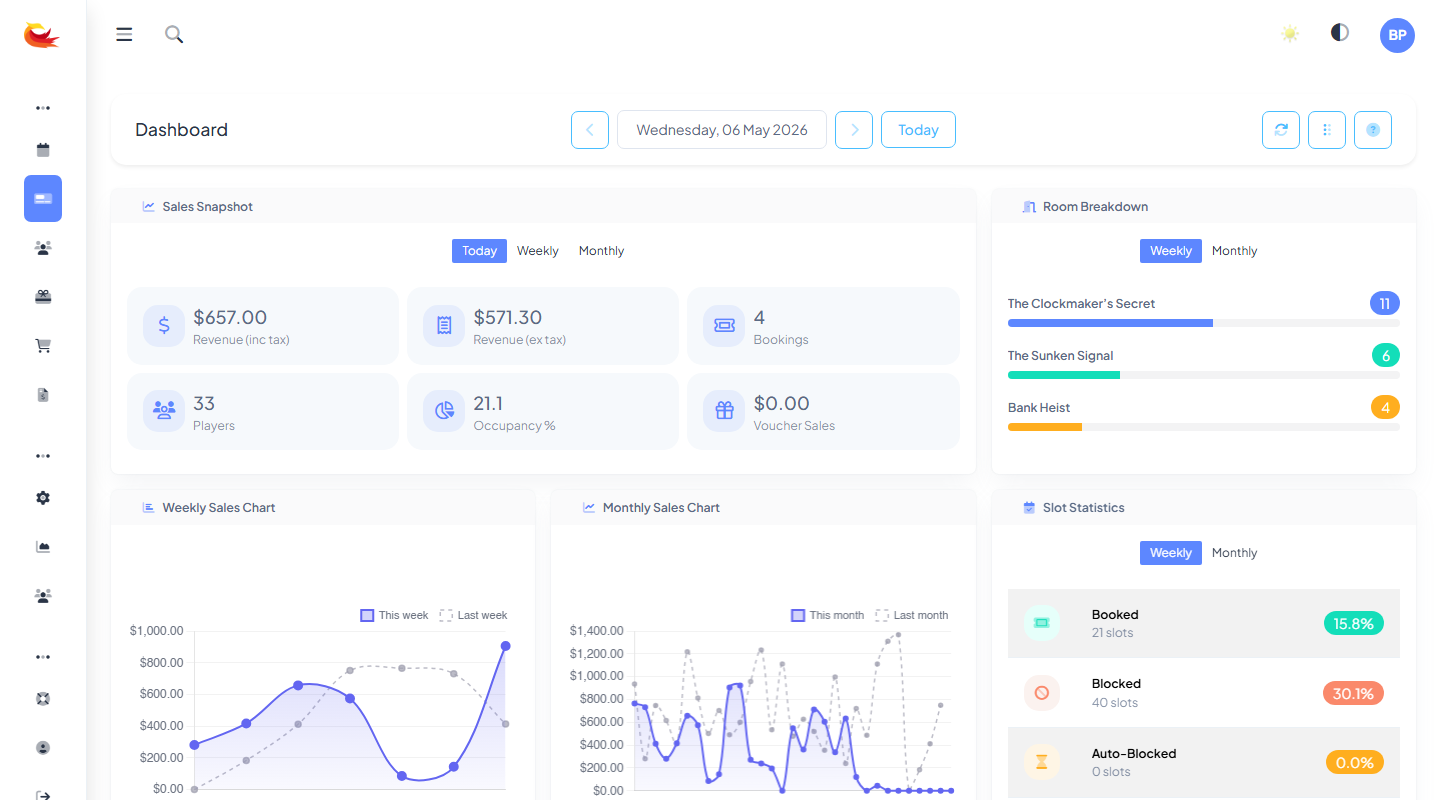1440x800 pixels.
Task: Open the settings gear in sidebar
Action: [x=43, y=498]
